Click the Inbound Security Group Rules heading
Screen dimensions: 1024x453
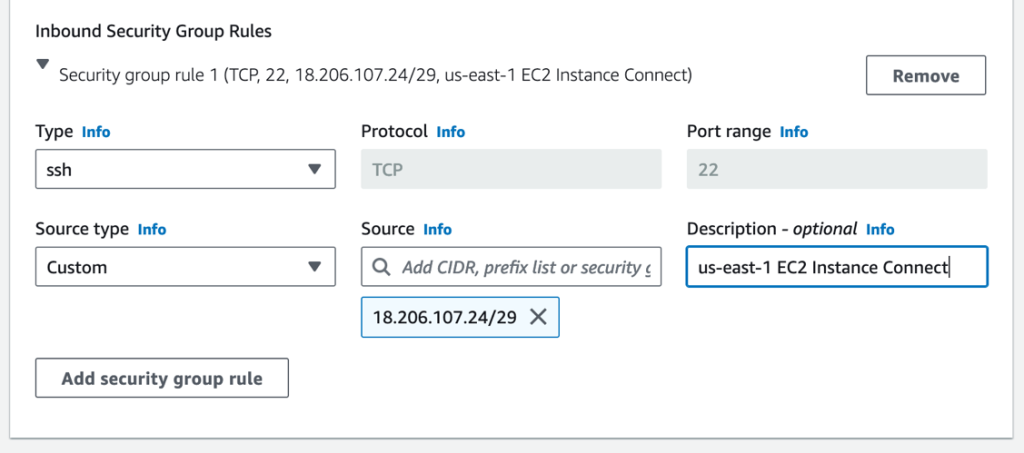(x=153, y=31)
